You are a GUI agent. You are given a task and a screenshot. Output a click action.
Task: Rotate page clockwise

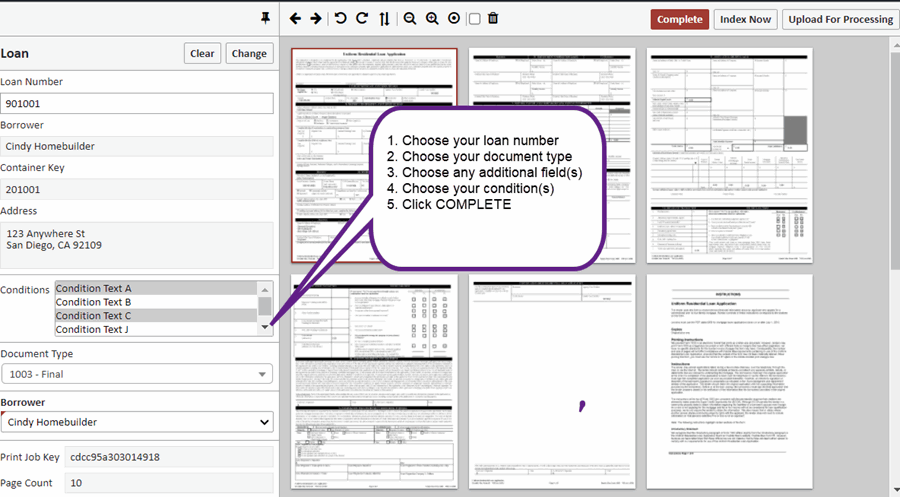point(362,19)
